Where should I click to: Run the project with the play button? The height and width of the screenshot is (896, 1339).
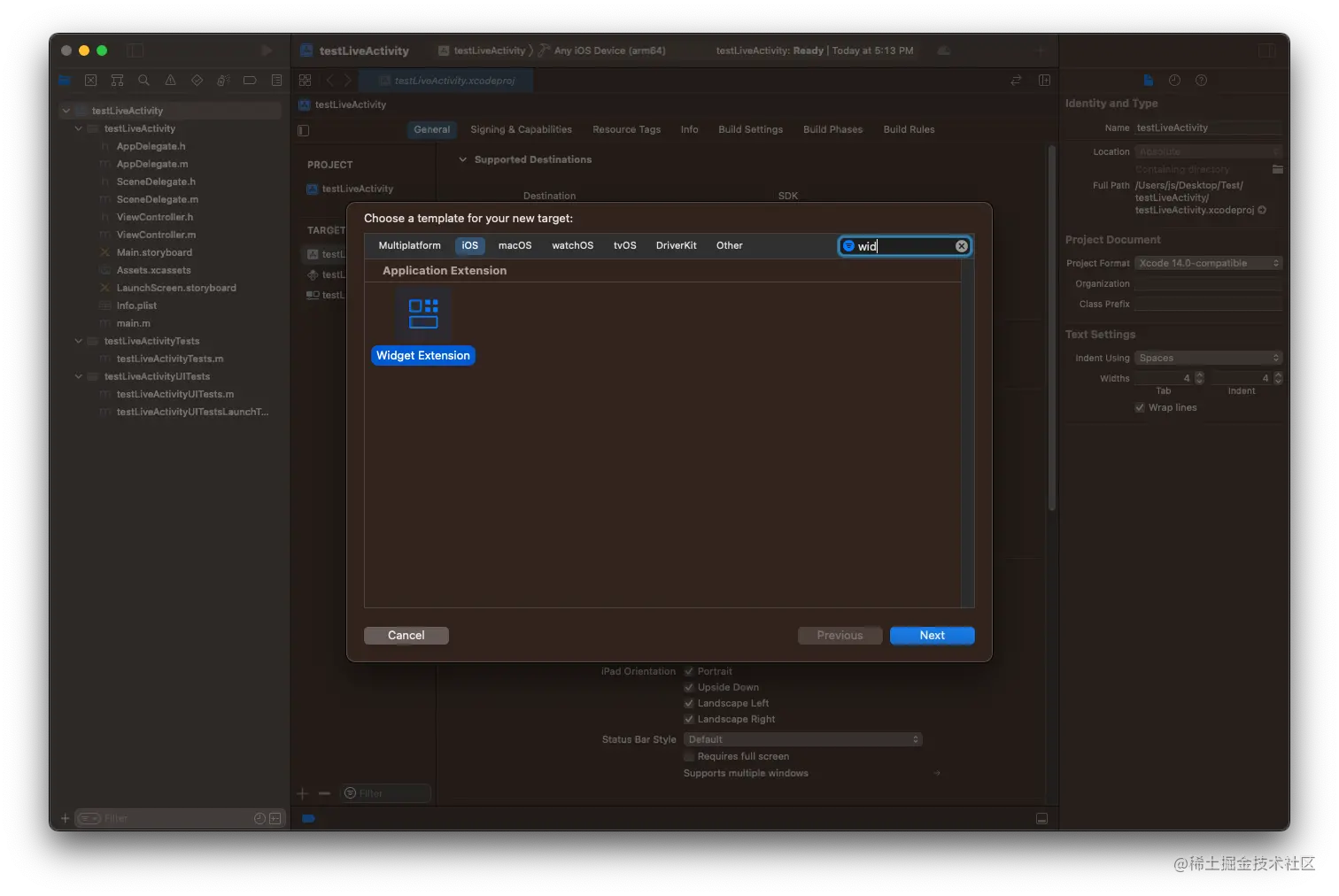(267, 50)
